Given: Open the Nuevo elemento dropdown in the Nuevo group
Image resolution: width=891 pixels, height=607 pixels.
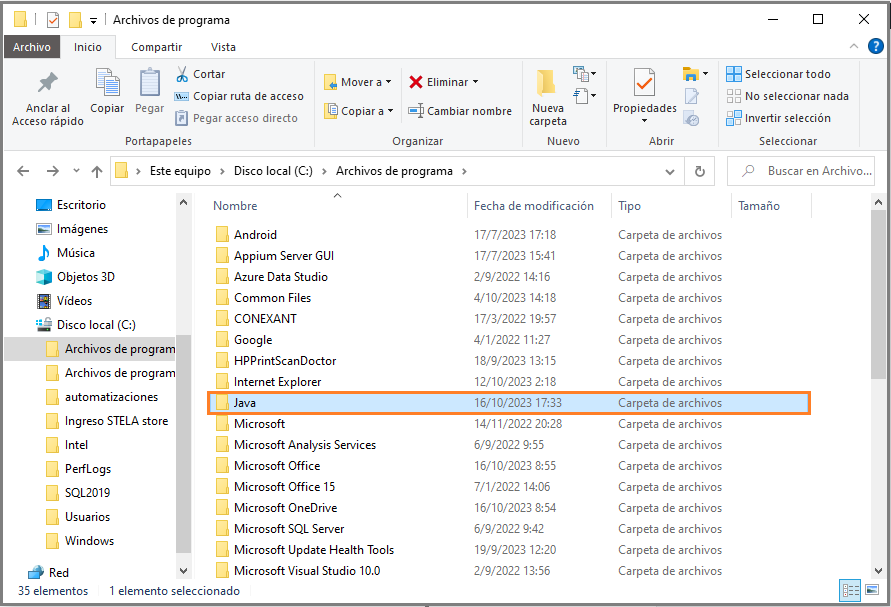Looking at the screenshot, I should (584, 74).
